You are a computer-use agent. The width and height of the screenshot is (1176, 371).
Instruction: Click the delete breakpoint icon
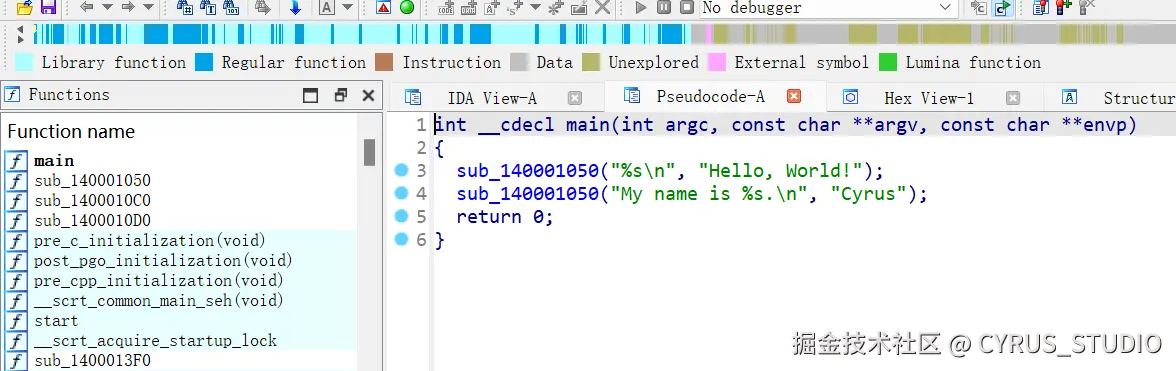[x=1086, y=7]
